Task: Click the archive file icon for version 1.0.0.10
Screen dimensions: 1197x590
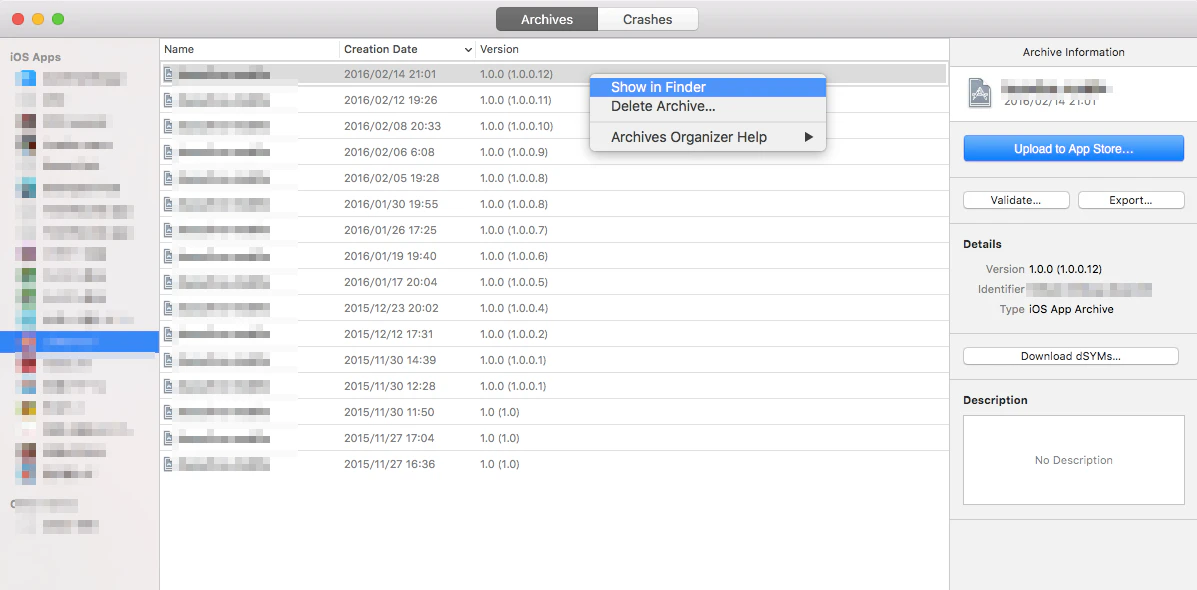Action: point(169,126)
